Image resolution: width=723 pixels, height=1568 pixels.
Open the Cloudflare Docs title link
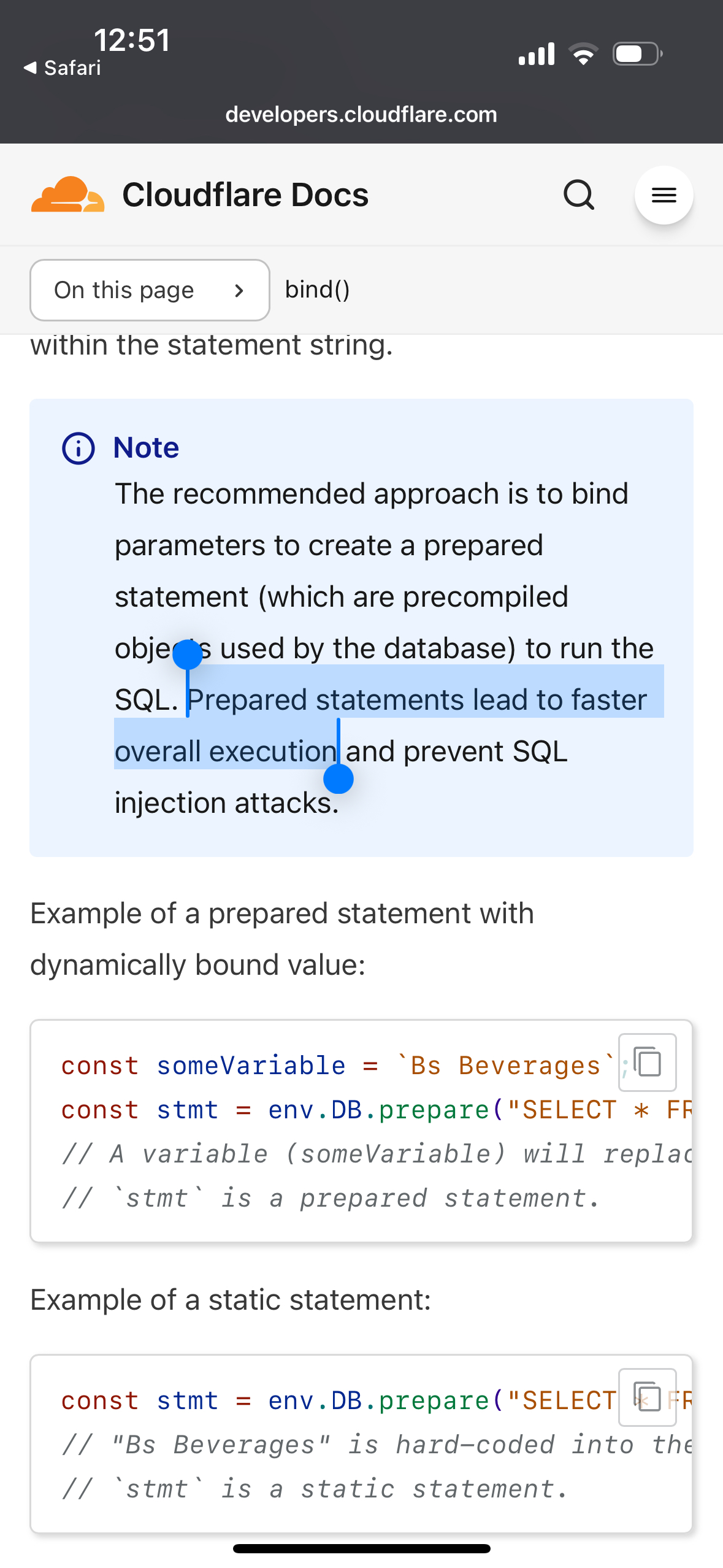(245, 195)
